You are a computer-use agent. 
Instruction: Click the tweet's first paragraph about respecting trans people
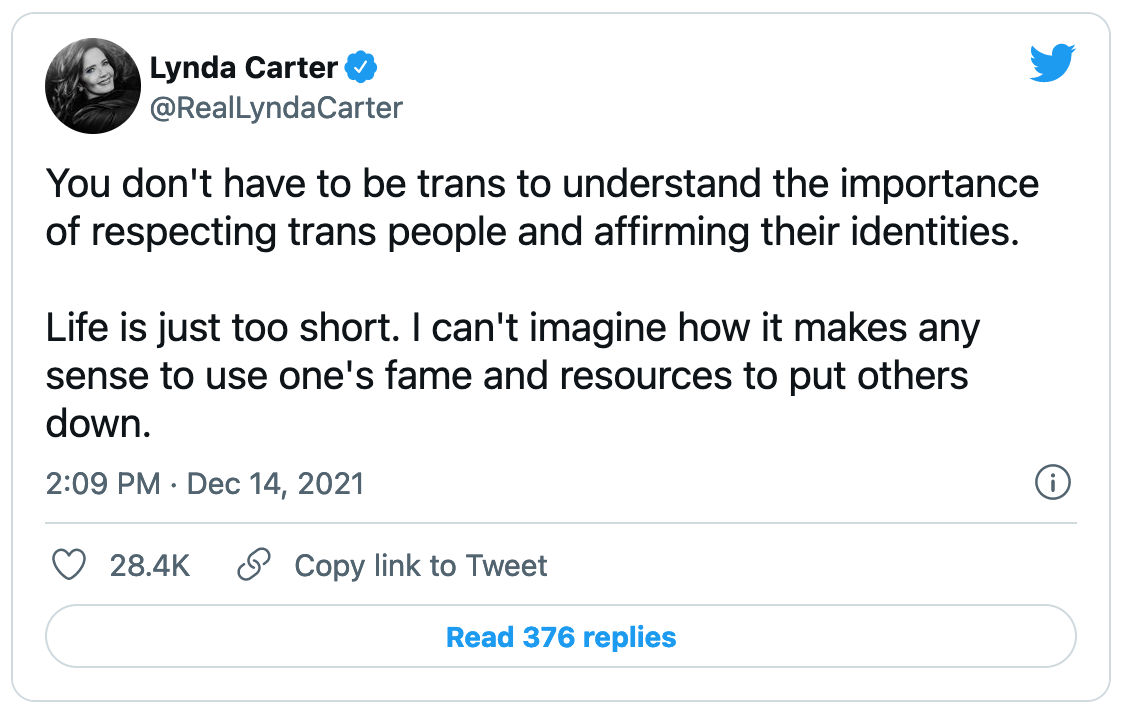pos(542,208)
